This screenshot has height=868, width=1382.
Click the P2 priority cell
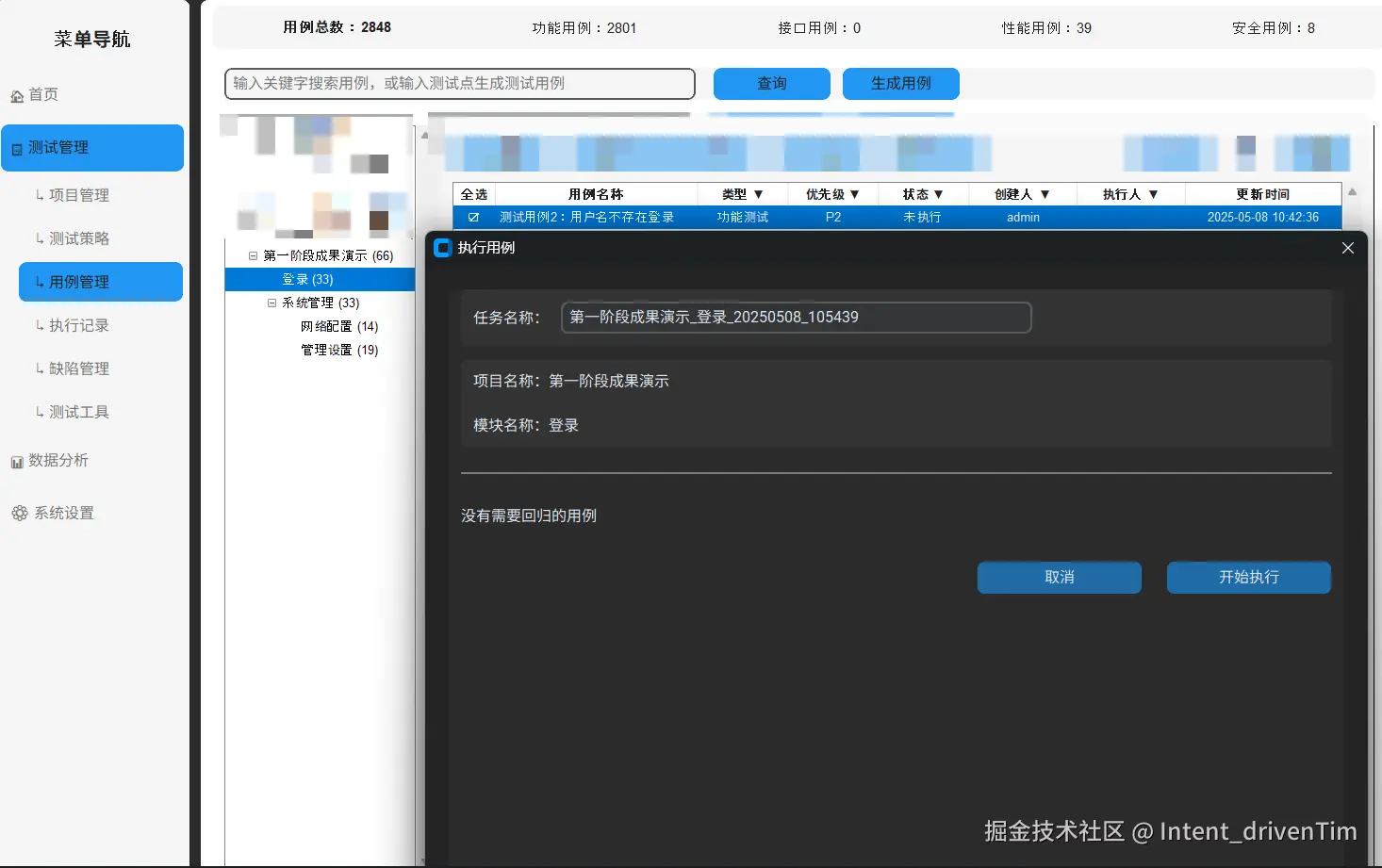[x=833, y=217]
